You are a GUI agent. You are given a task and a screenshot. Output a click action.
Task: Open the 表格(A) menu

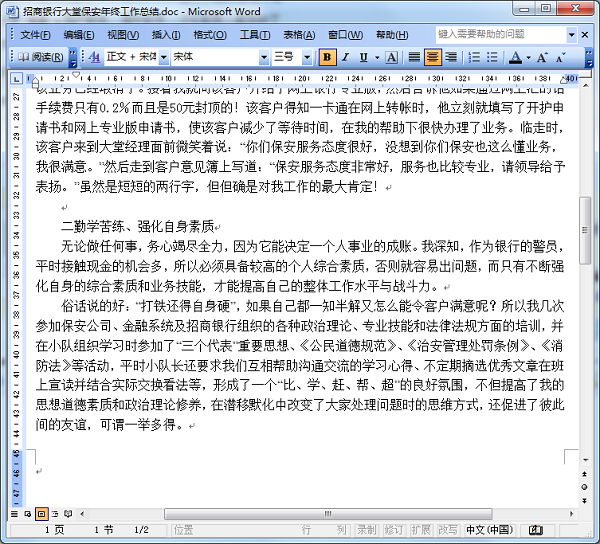pyautogui.click(x=299, y=35)
